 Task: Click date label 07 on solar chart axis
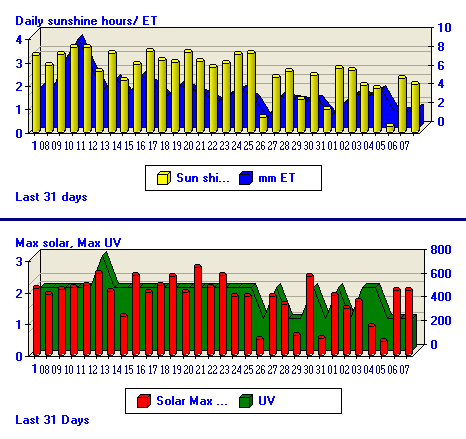click(x=404, y=370)
